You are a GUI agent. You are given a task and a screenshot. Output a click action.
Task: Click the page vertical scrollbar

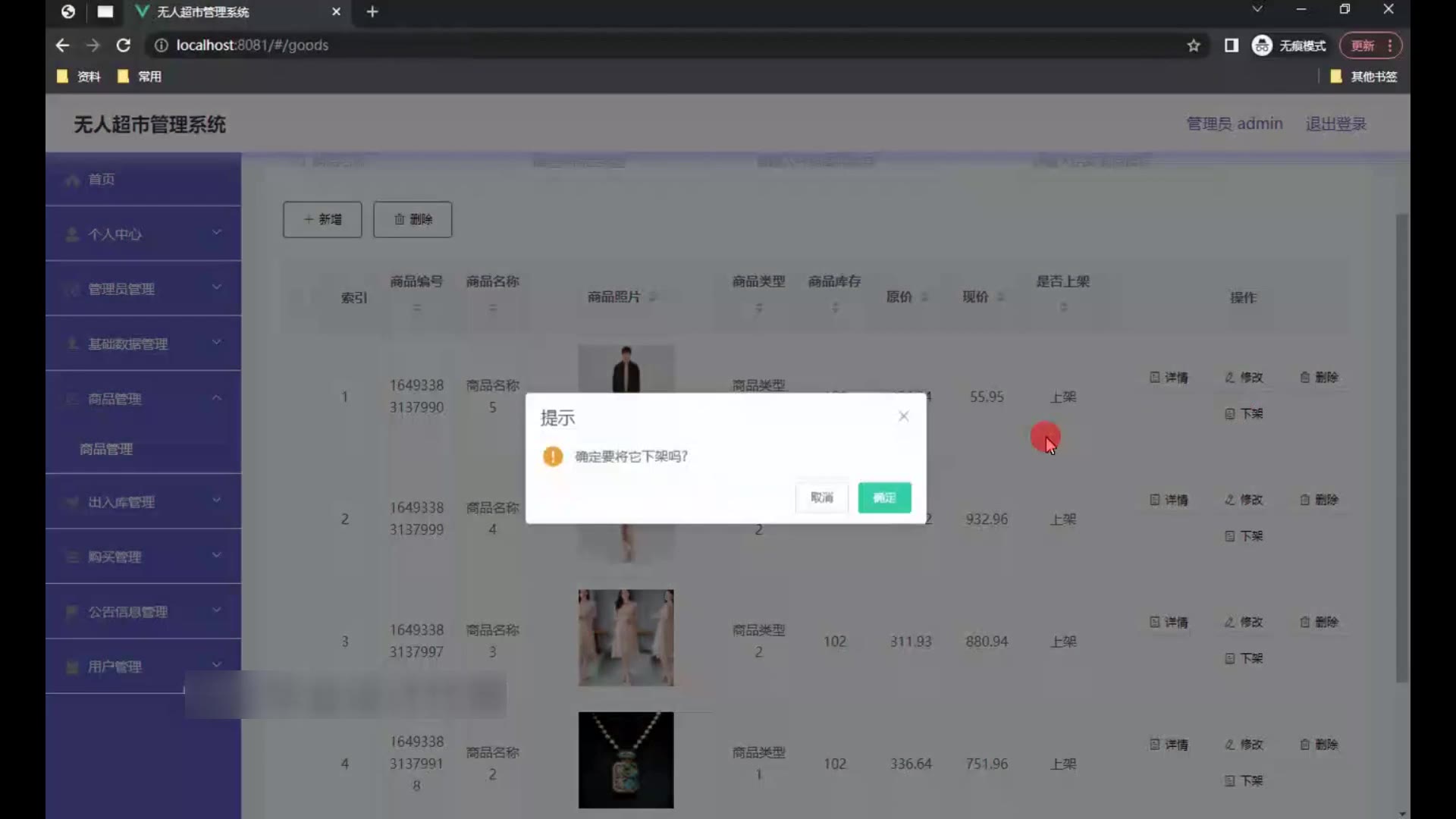tap(1401, 447)
